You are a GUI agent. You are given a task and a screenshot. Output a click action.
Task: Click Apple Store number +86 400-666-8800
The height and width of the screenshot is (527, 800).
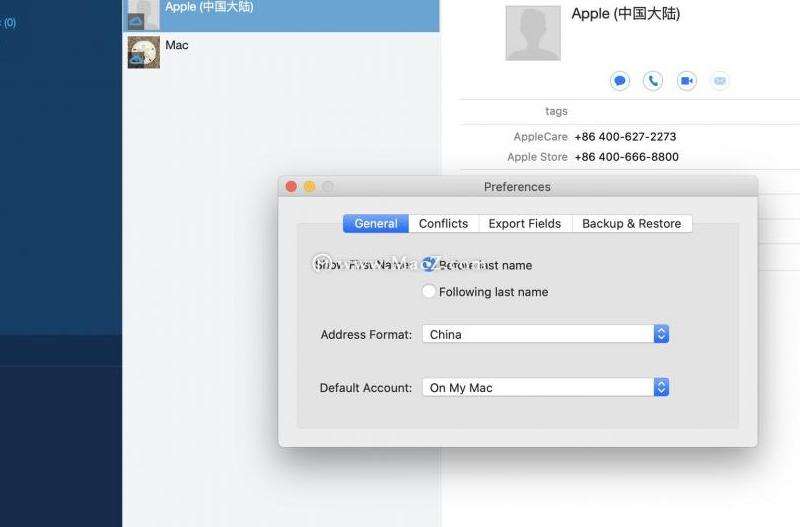click(x=627, y=157)
